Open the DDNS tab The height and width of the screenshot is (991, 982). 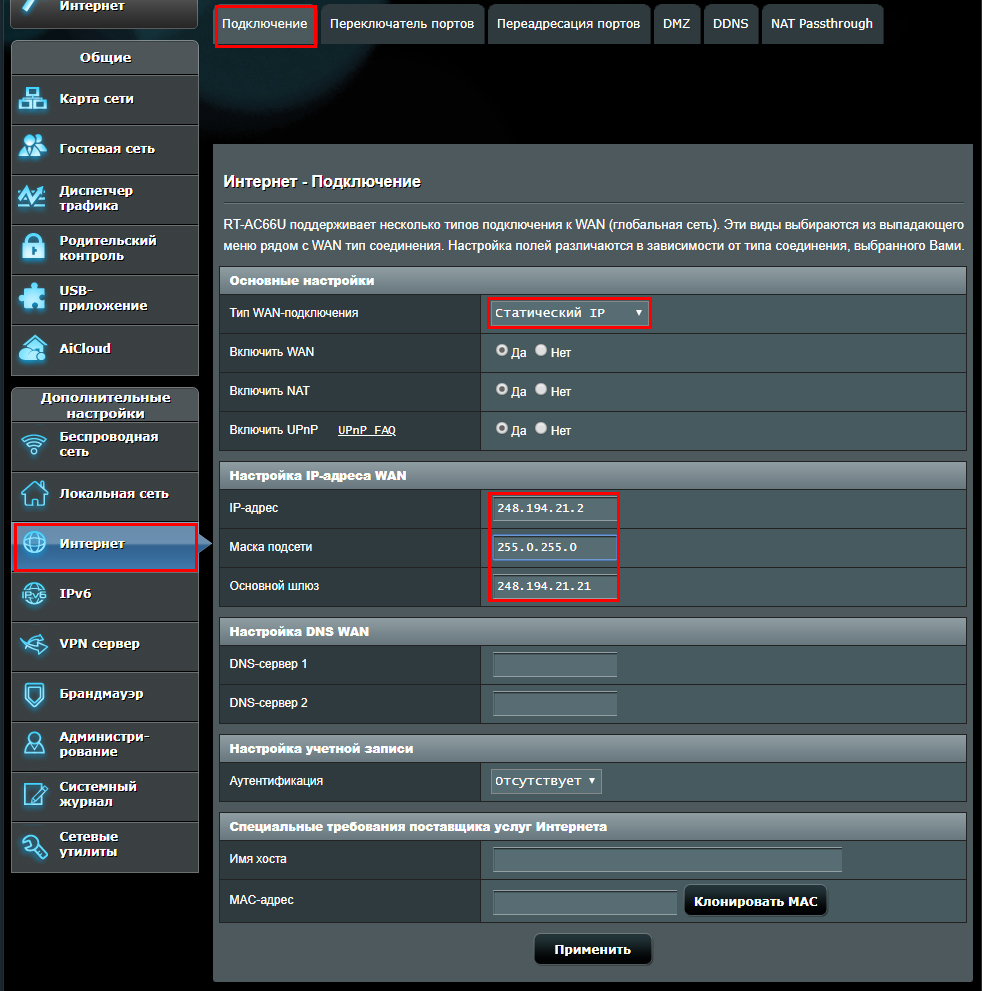[x=730, y=24]
